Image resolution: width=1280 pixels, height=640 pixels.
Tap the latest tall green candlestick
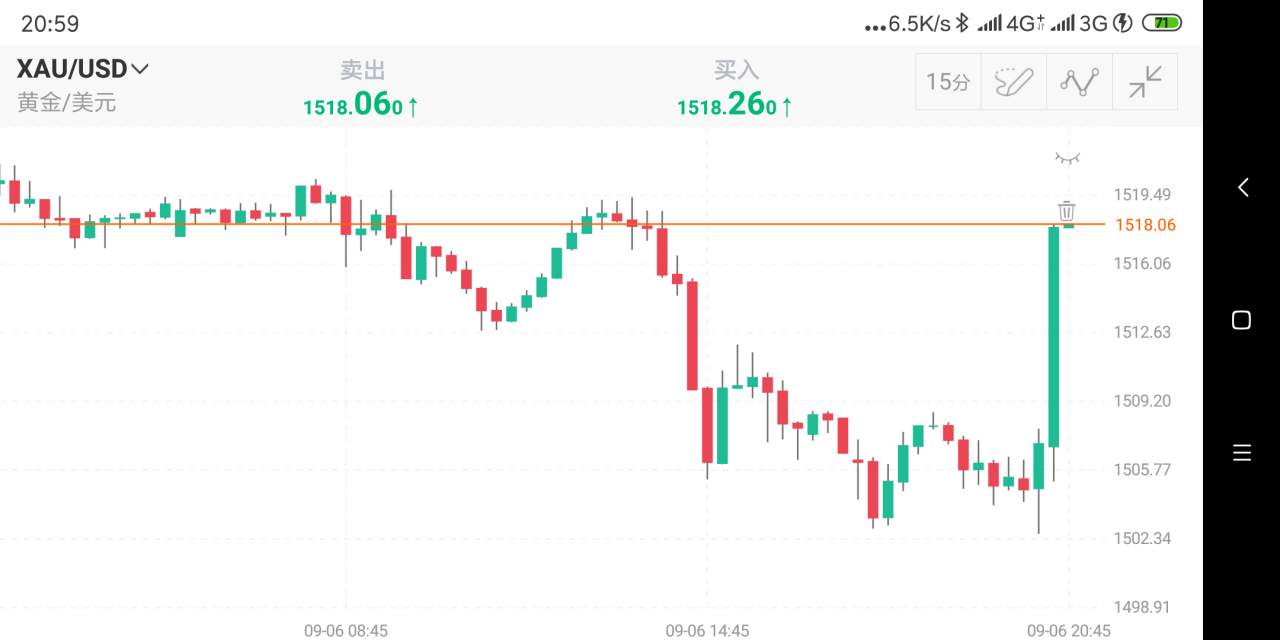coord(1053,337)
